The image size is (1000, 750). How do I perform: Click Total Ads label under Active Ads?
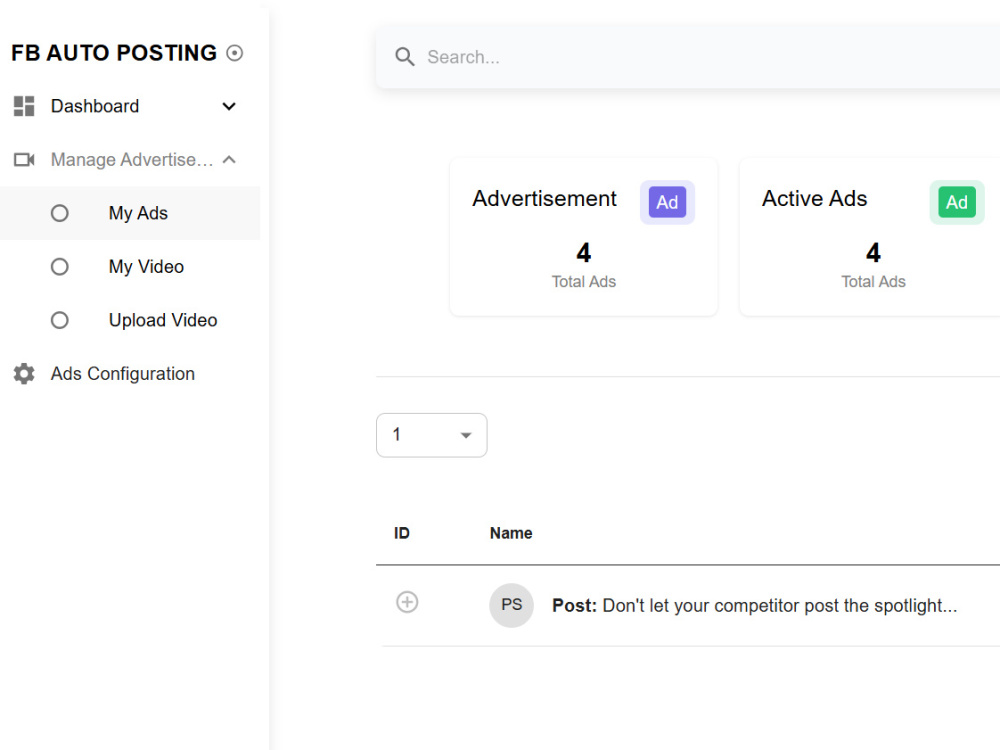tap(873, 282)
